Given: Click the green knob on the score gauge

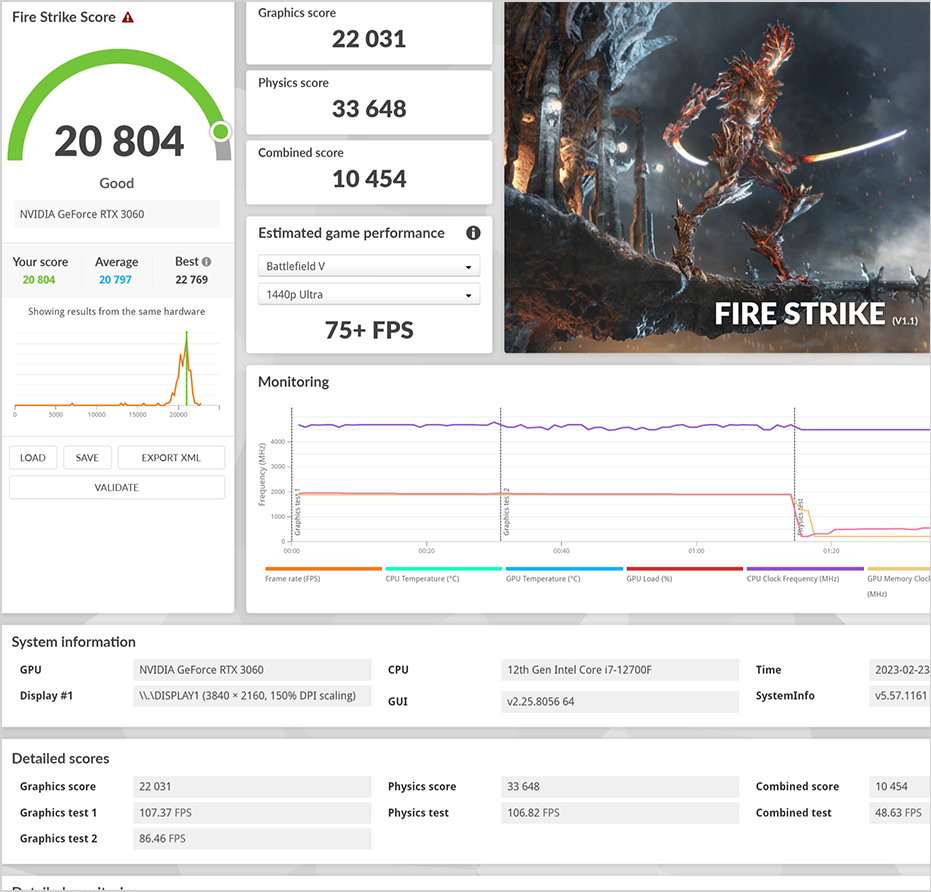Looking at the screenshot, I should [x=221, y=131].
